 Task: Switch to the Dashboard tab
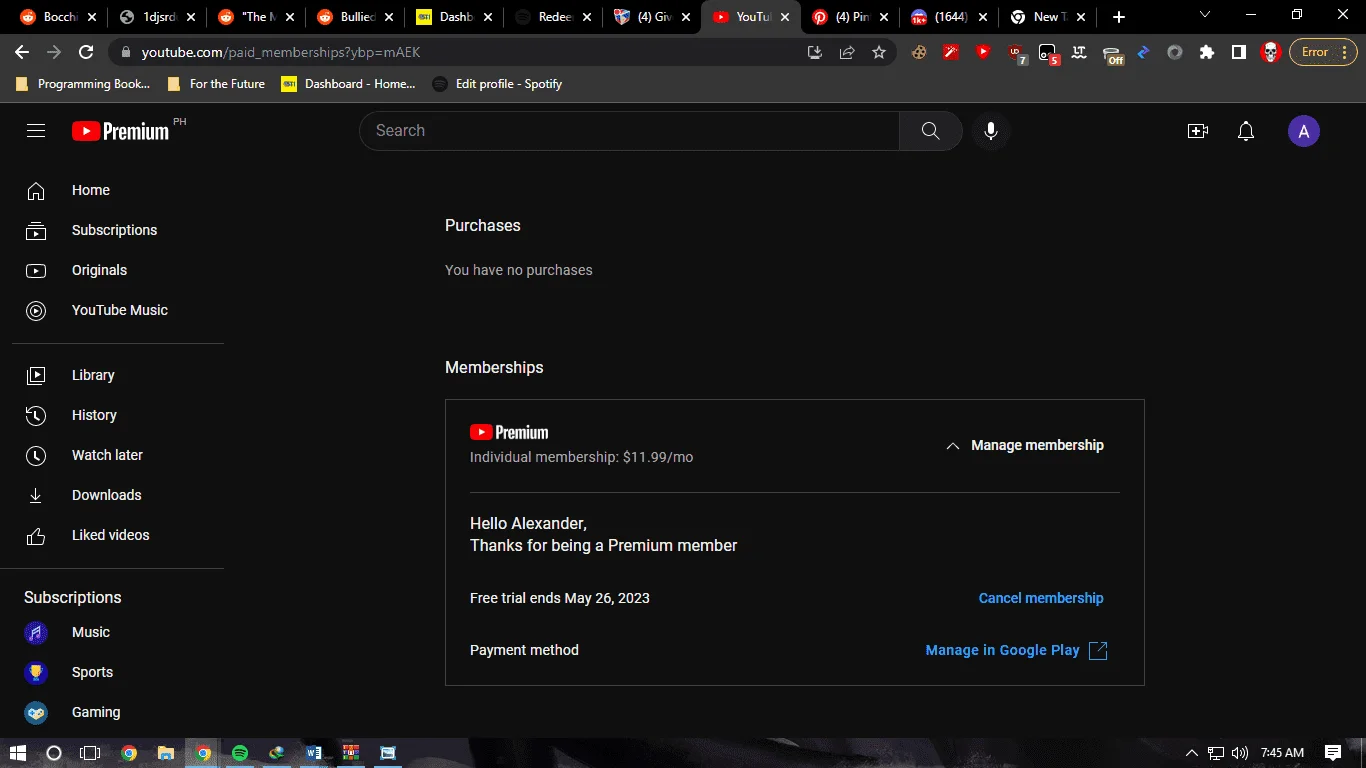[x=452, y=17]
